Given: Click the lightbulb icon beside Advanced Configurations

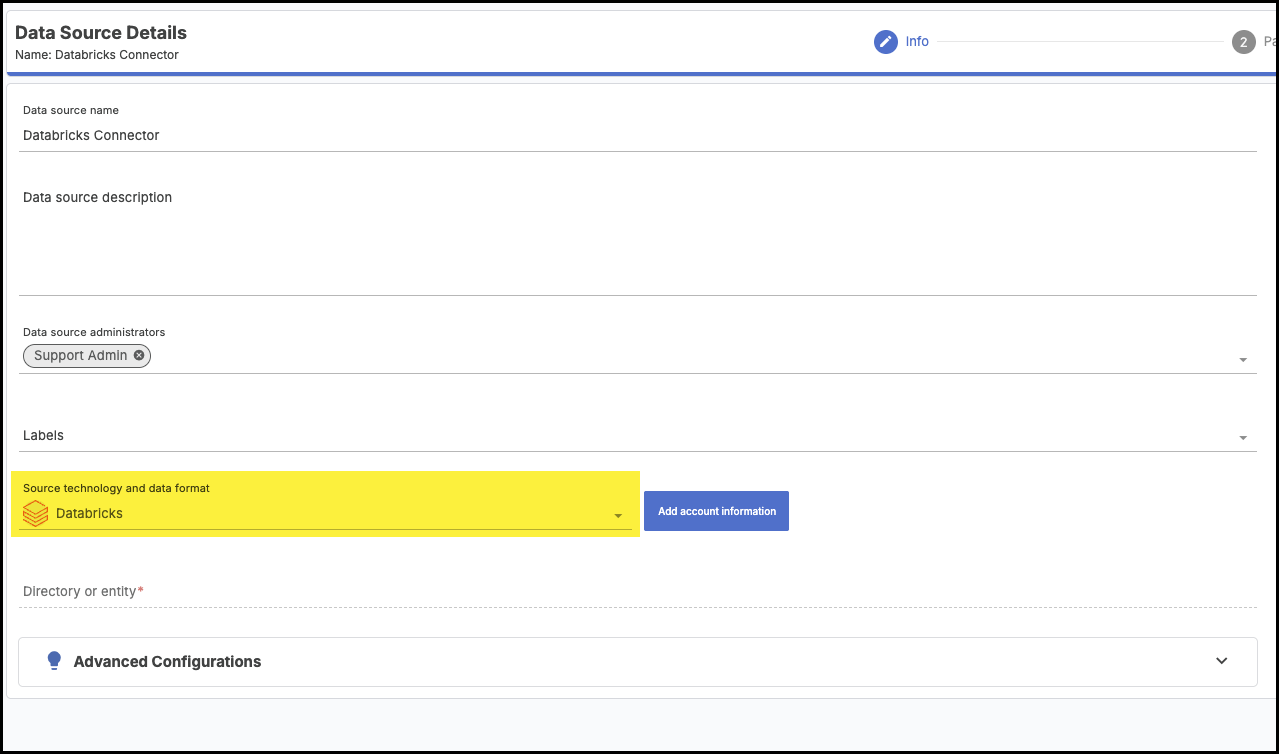Looking at the screenshot, I should tap(54, 661).
